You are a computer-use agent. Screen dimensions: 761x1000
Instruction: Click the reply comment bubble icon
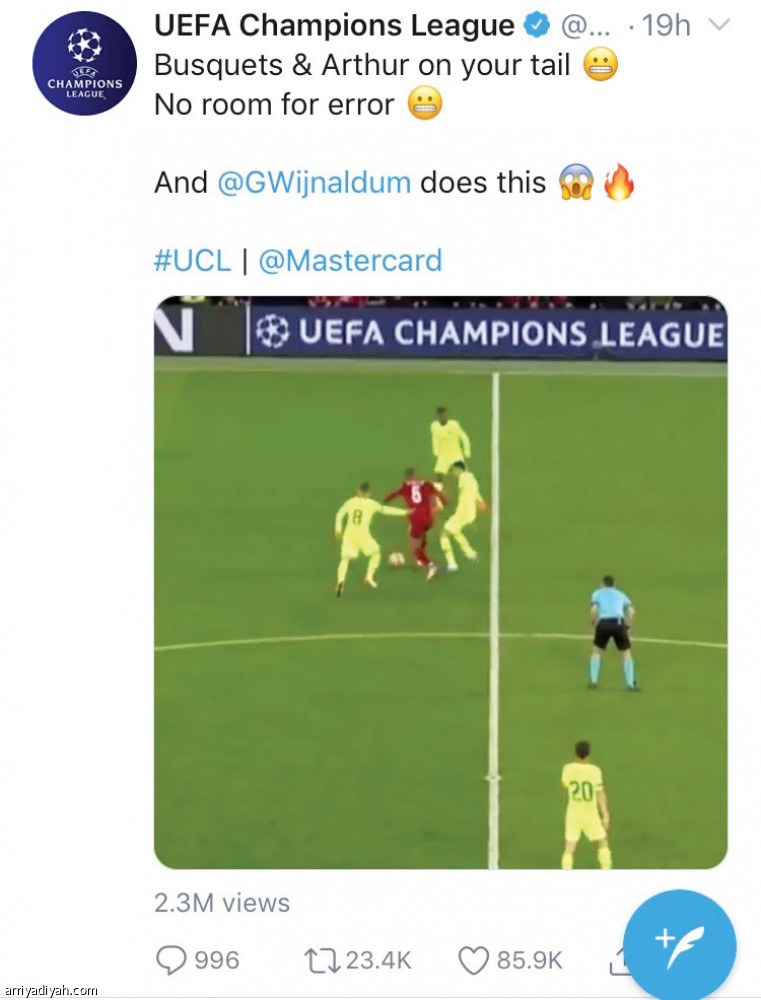click(x=171, y=960)
